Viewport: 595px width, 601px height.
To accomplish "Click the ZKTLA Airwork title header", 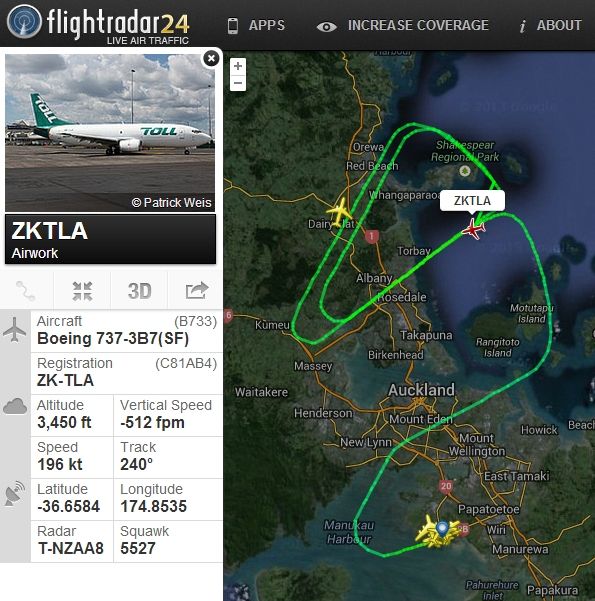I will point(110,239).
